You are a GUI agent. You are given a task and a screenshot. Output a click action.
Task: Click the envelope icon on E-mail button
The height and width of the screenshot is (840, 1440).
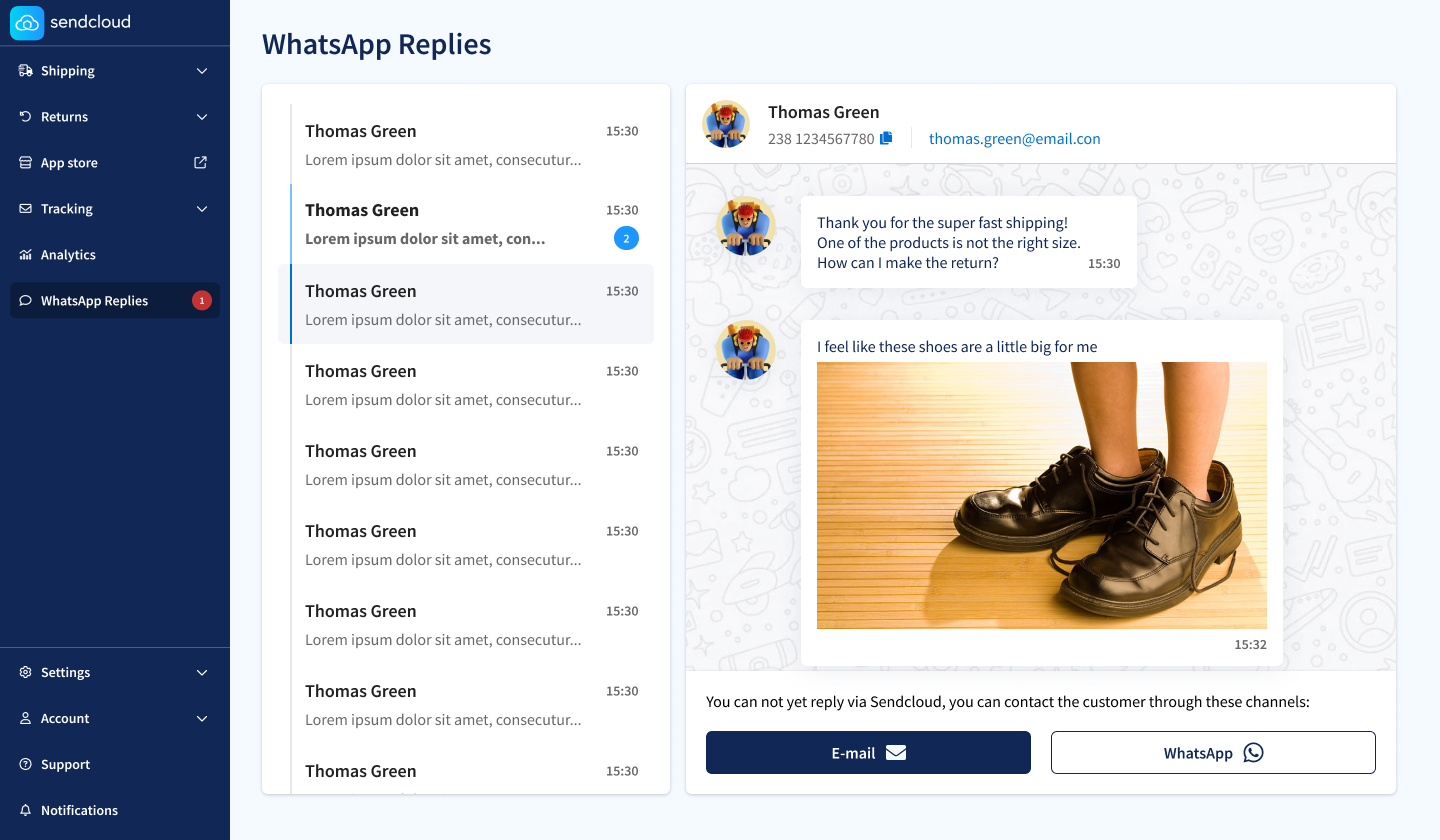(x=896, y=753)
